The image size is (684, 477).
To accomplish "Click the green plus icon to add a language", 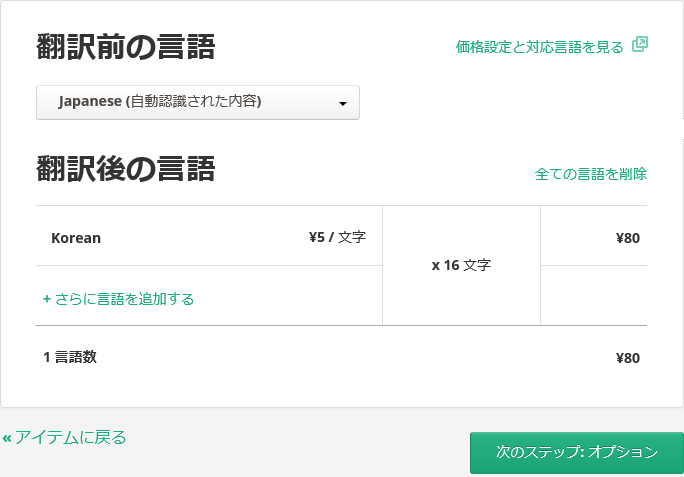I will click(x=46, y=299).
